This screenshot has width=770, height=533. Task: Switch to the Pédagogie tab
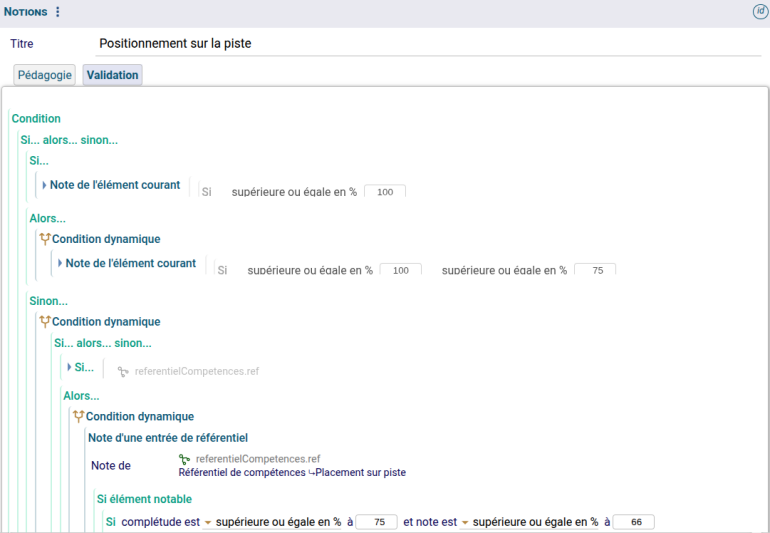click(x=45, y=75)
